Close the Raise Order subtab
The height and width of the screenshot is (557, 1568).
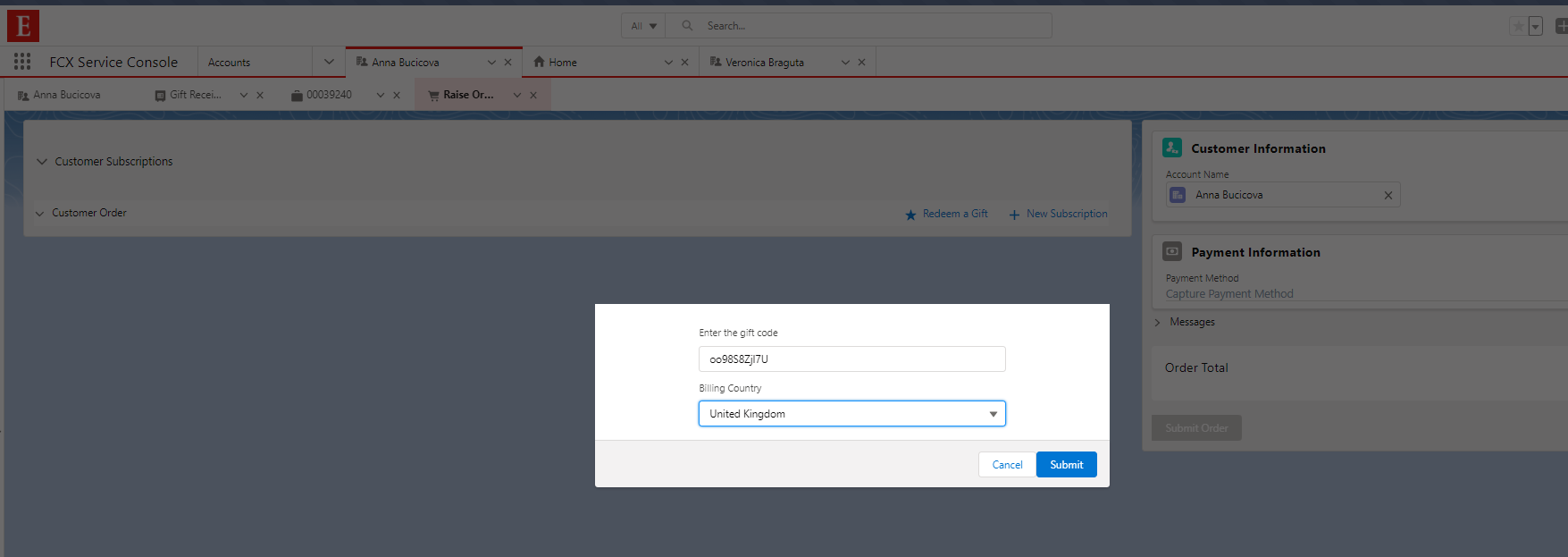533,95
